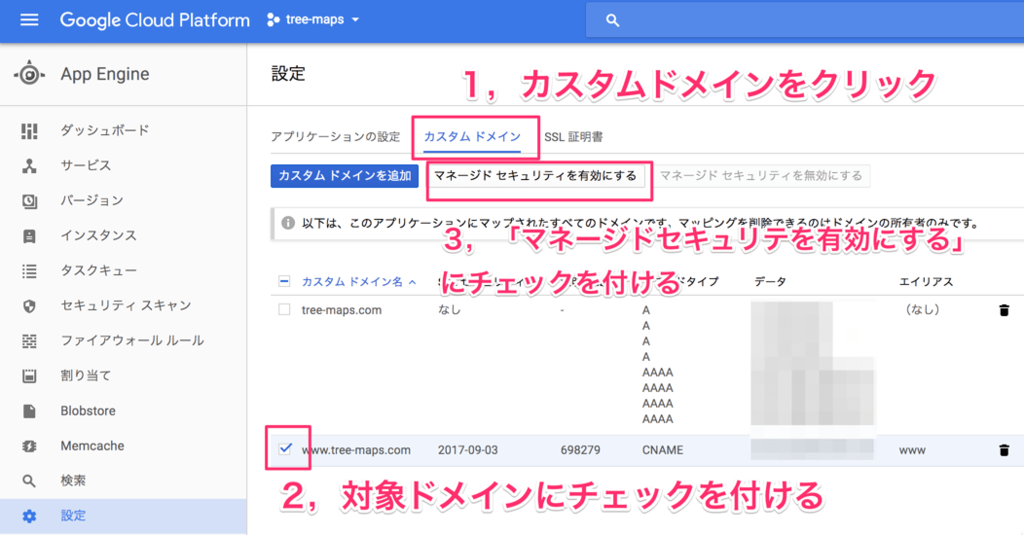
Task: Switch to the カスタム ドメイン tab
Action: point(472,137)
